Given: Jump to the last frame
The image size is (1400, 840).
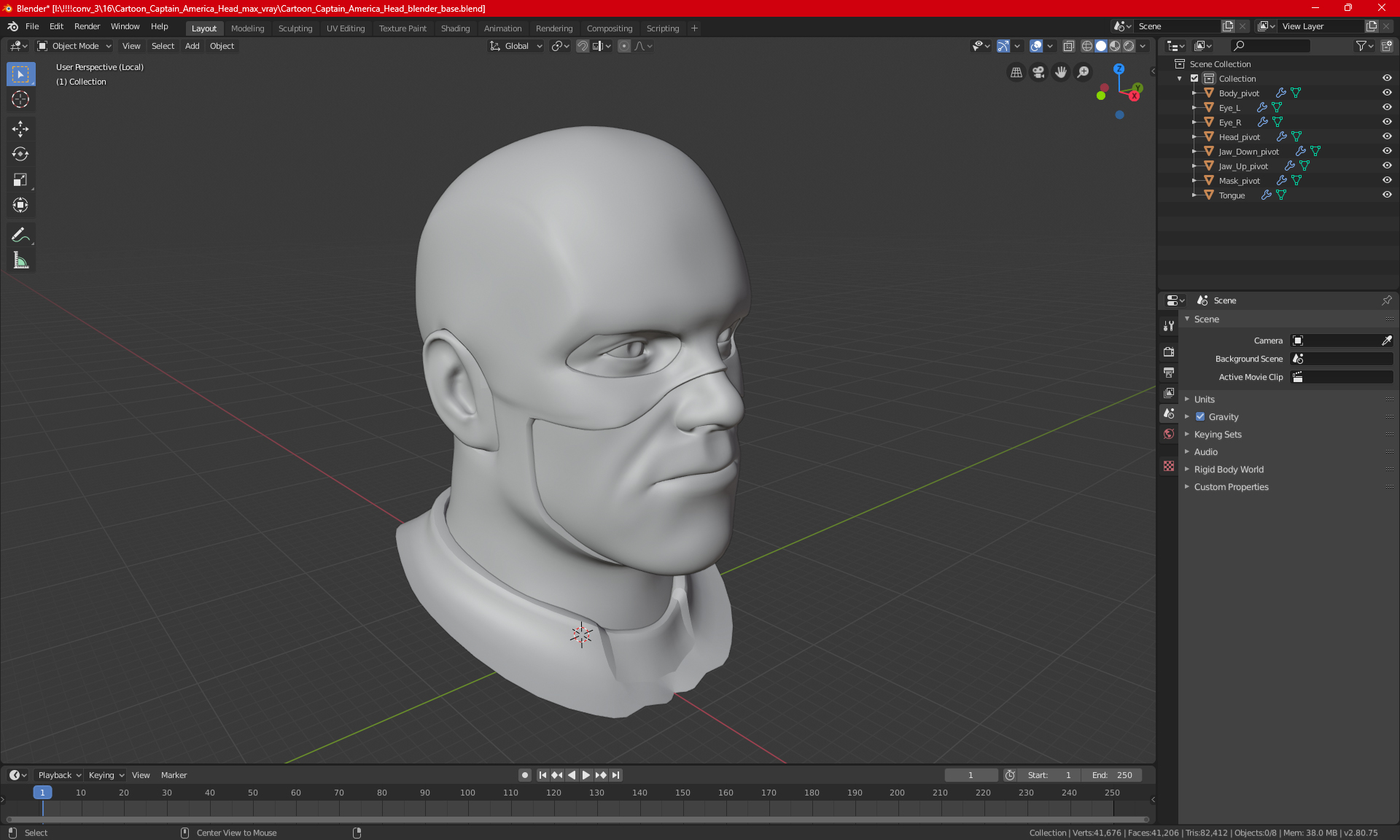Looking at the screenshot, I should [616, 775].
